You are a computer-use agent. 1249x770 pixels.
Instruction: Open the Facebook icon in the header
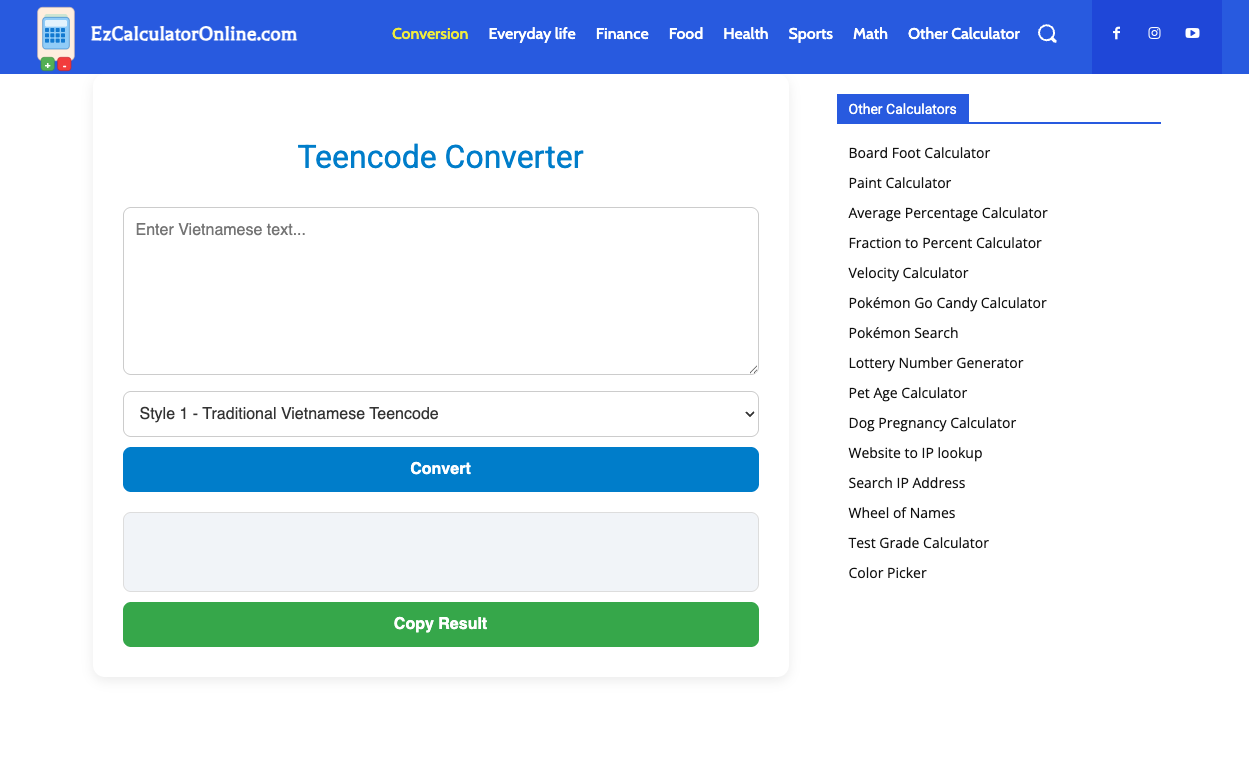click(x=1116, y=33)
